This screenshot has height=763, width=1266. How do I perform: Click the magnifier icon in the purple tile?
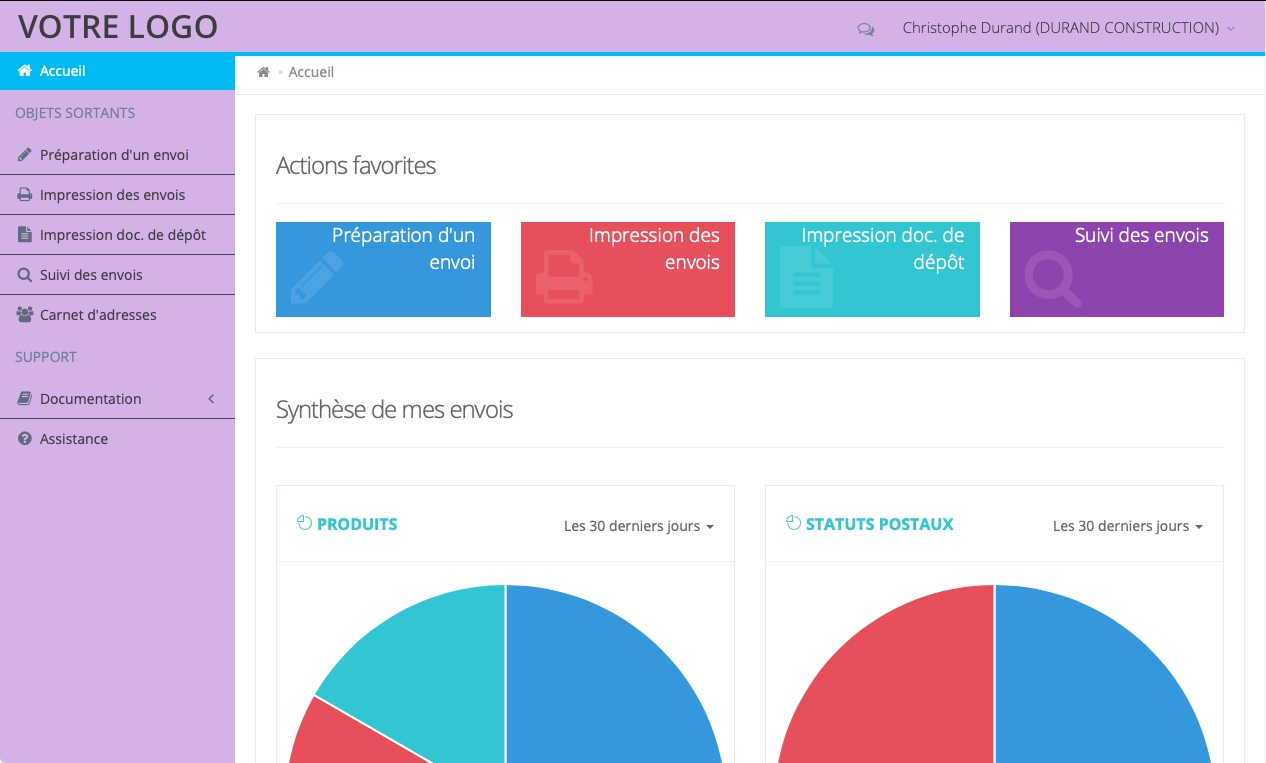click(x=1053, y=279)
